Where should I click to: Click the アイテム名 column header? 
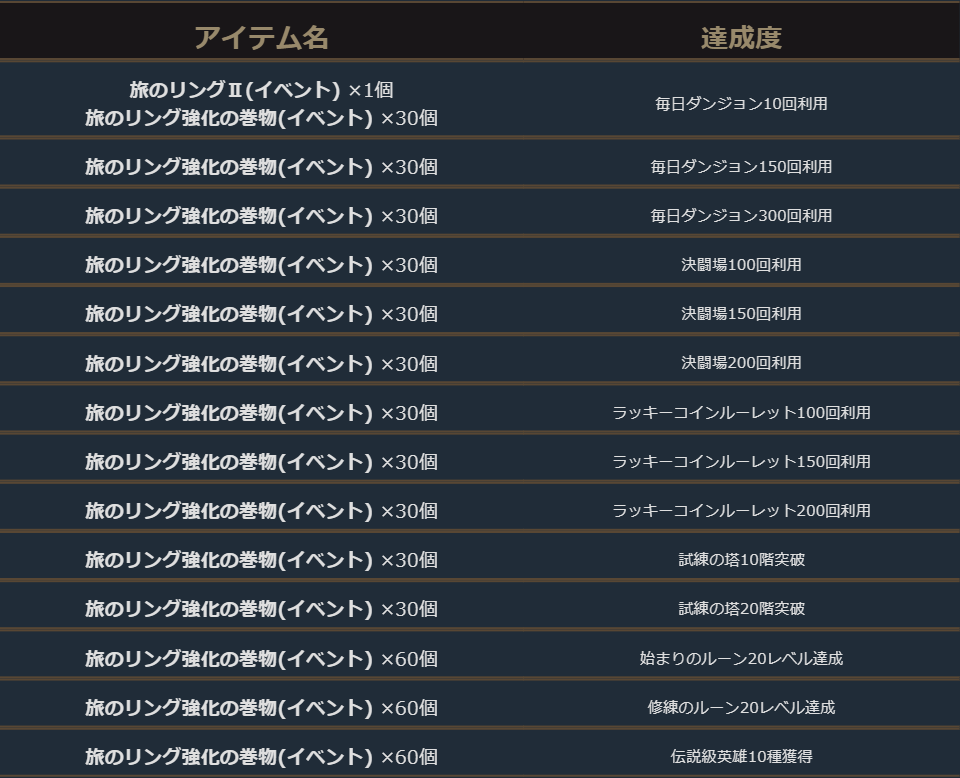(261, 38)
